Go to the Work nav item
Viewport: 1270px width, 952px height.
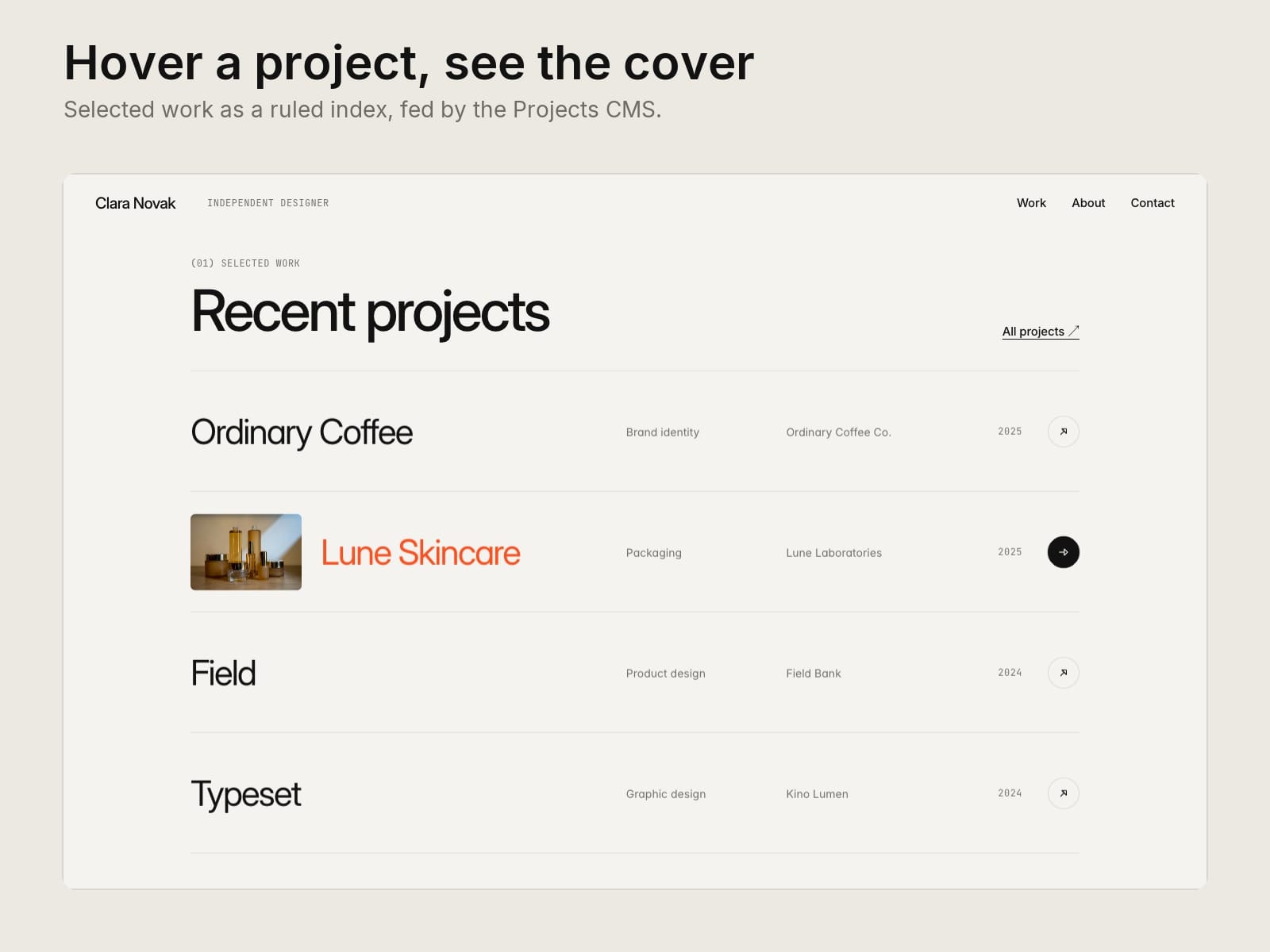click(1031, 203)
